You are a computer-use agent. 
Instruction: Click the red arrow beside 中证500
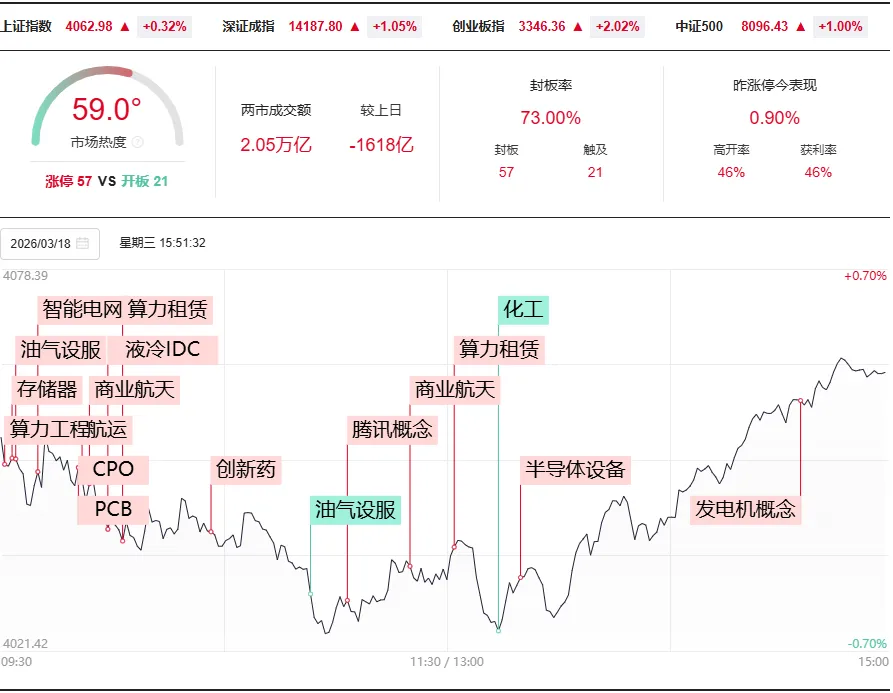[x=801, y=27]
